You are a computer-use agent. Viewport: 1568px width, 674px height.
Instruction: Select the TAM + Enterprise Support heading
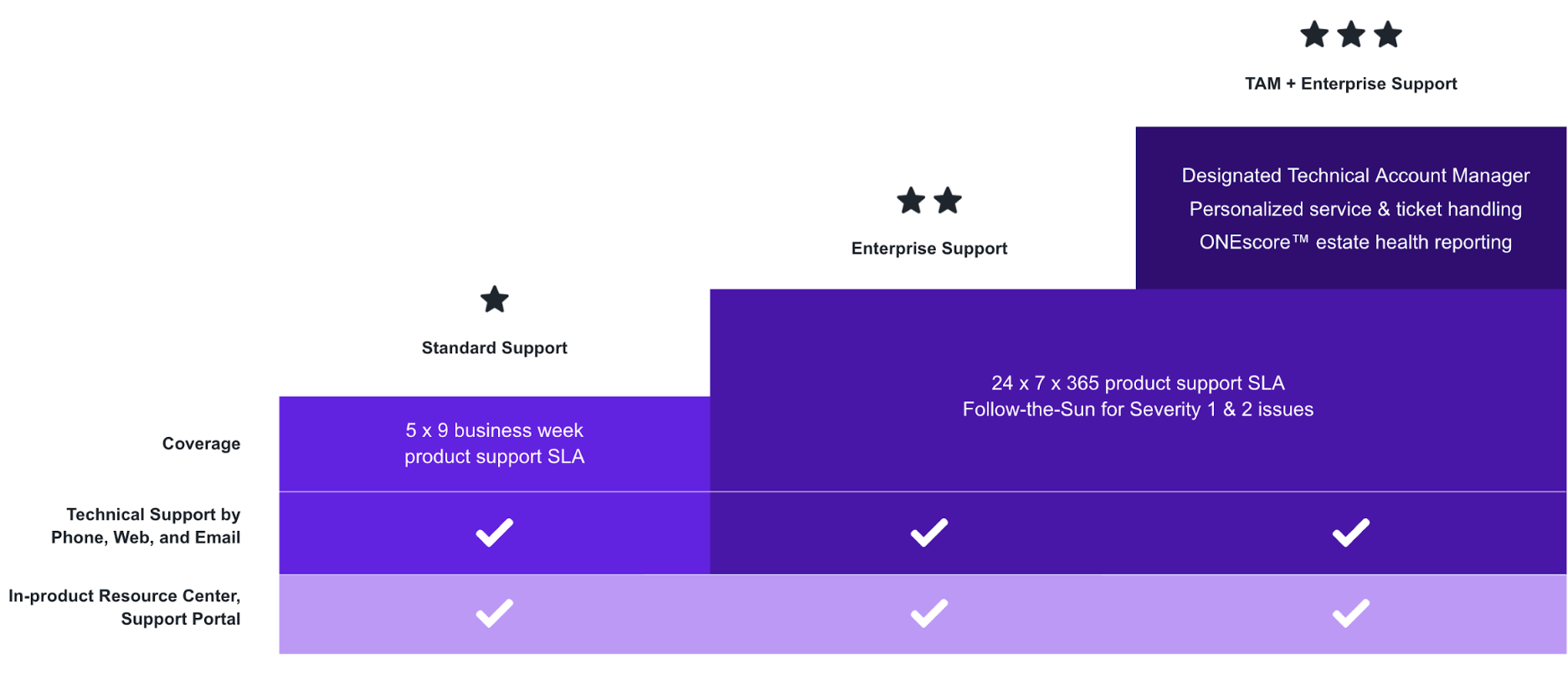(1351, 84)
